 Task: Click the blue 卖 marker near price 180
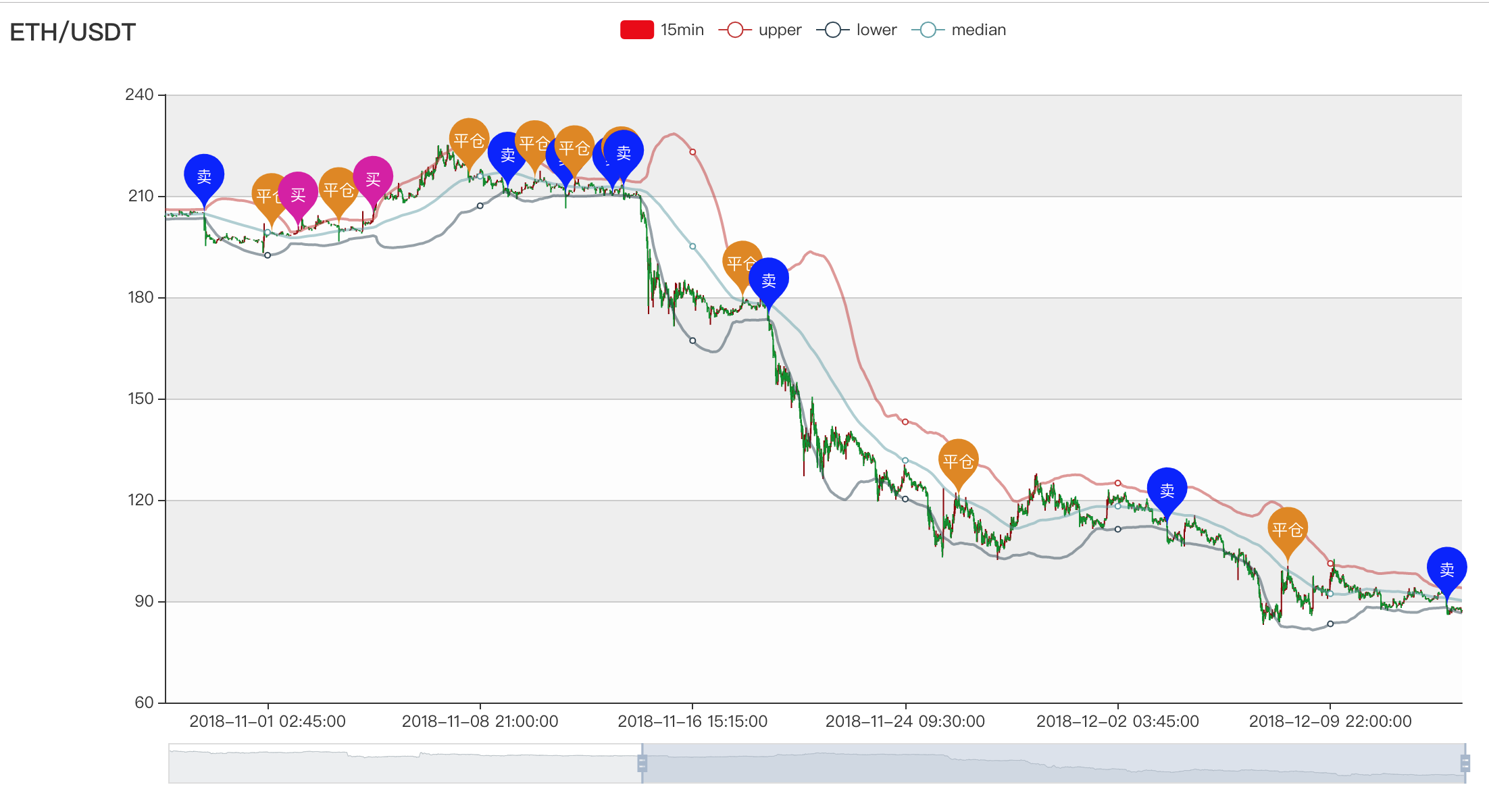769,280
